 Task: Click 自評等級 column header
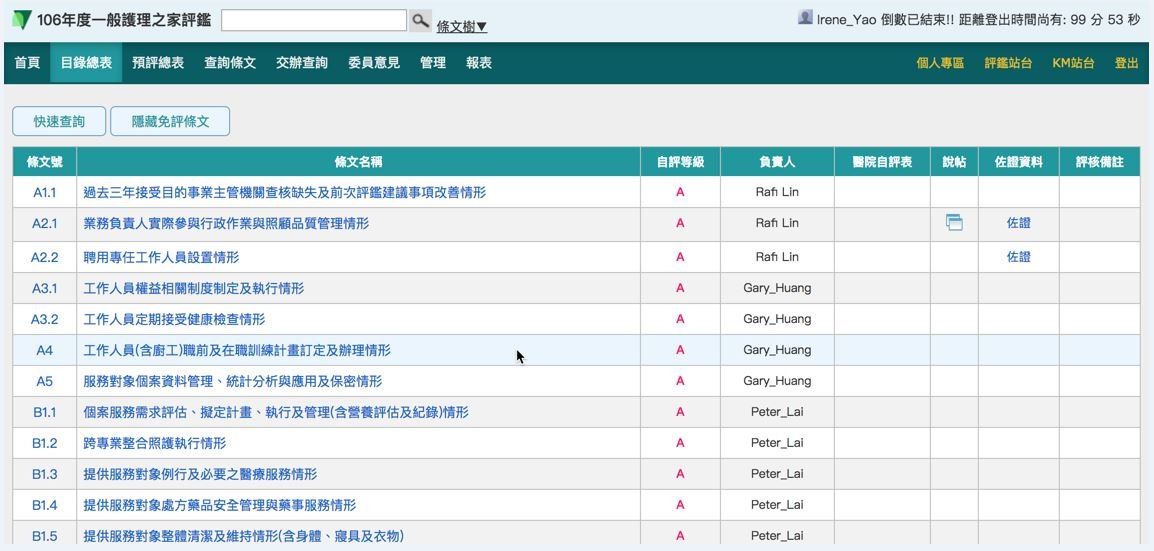[x=680, y=162]
